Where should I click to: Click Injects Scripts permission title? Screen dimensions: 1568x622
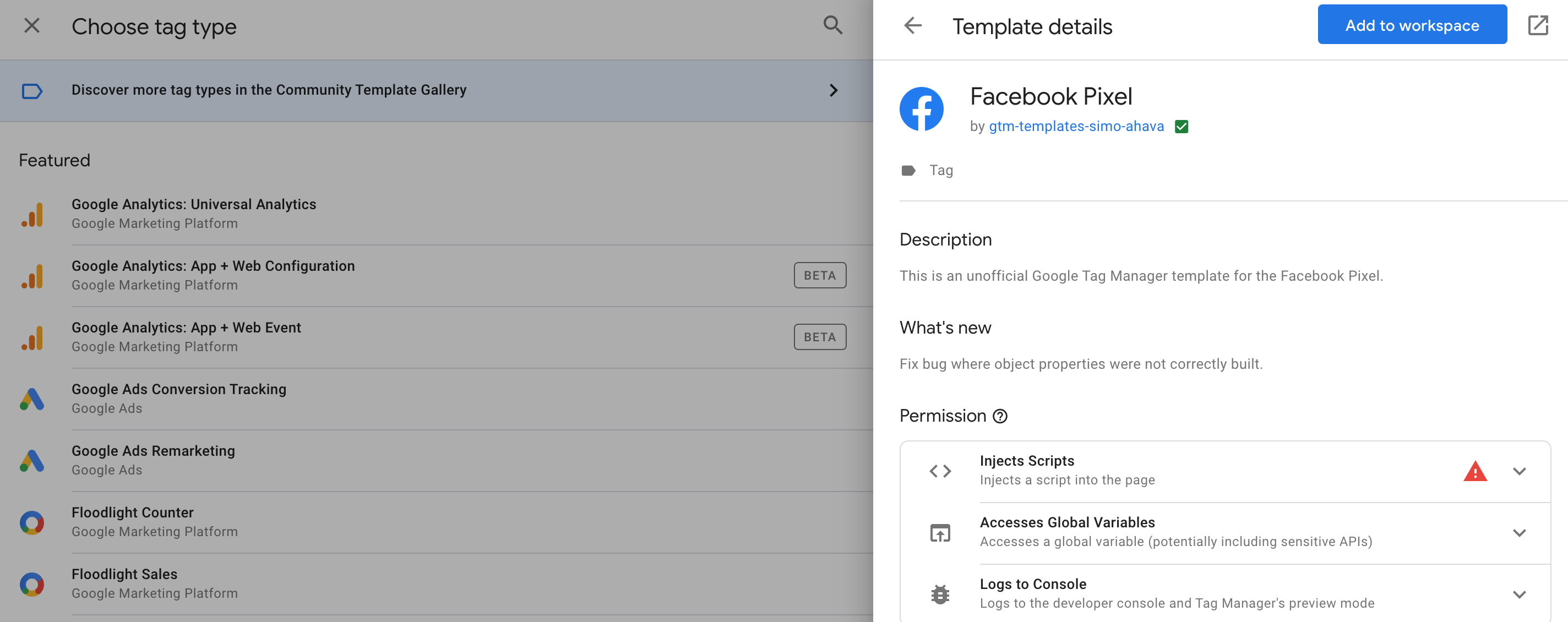coord(1026,461)
